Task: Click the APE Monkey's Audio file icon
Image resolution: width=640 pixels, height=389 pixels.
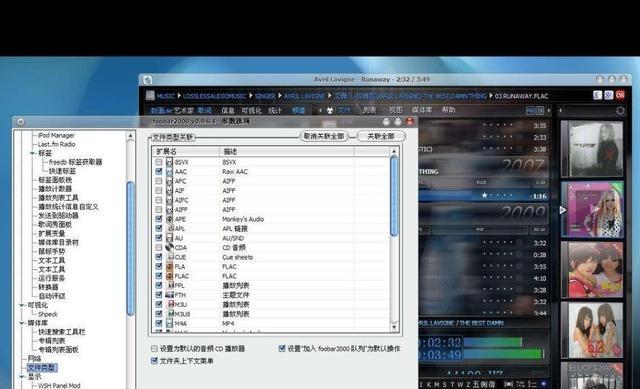Action: click(169, 219)
